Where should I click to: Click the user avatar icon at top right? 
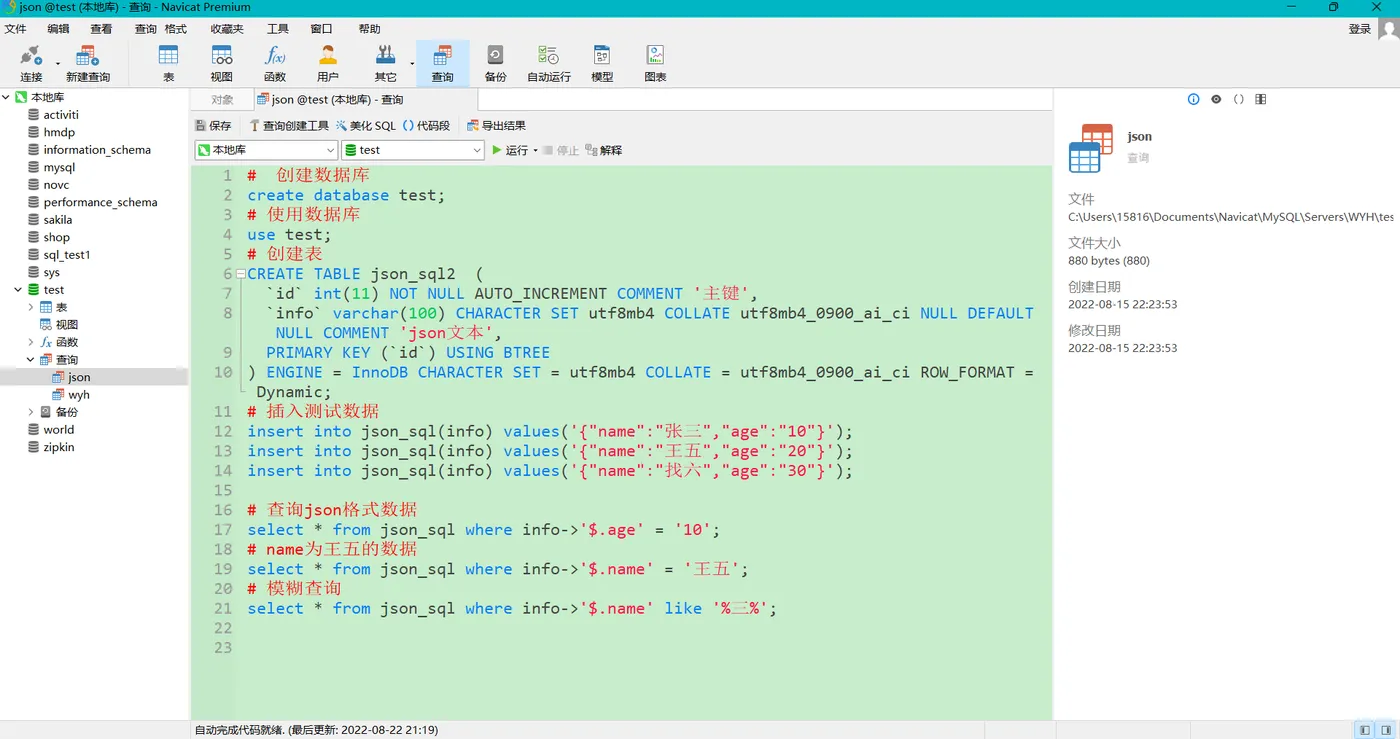pyautogui.click(x=1389, y=29)
